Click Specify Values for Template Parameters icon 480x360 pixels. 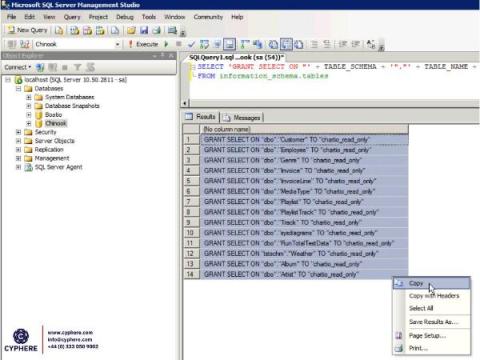371,44
